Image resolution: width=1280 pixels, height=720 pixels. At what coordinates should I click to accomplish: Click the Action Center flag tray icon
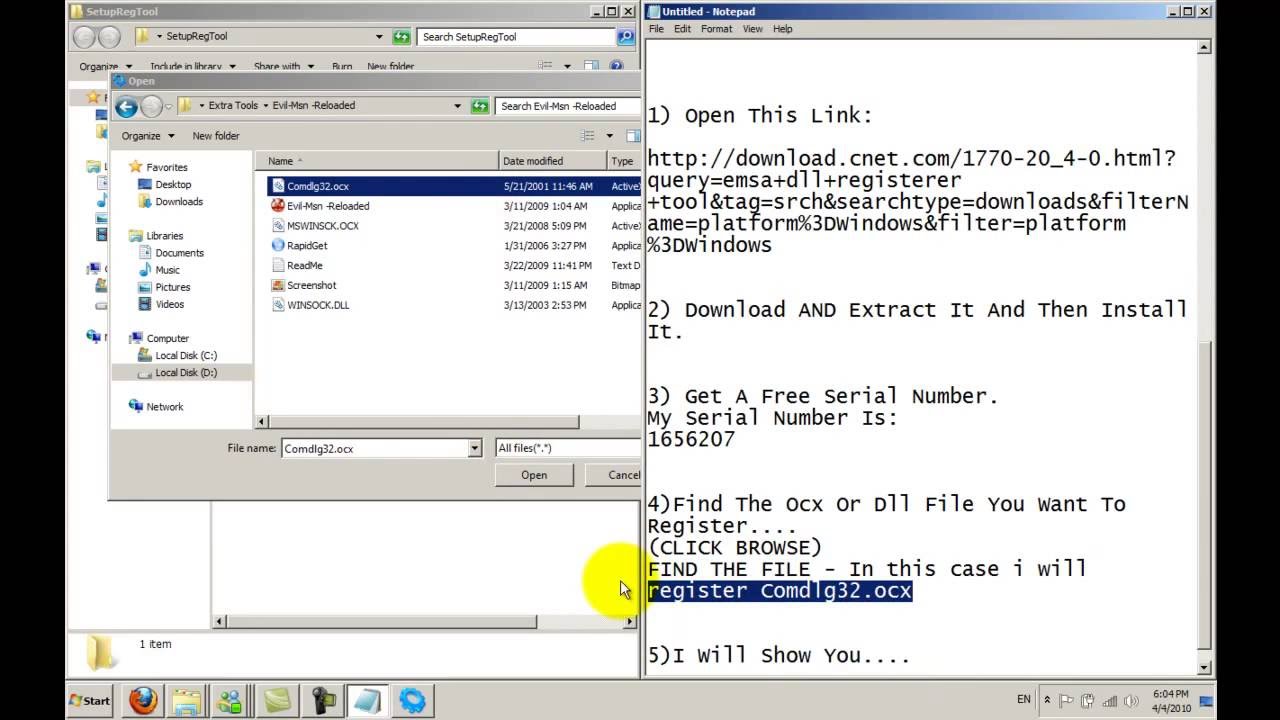pyautogui.click(x=1066, y=700)
